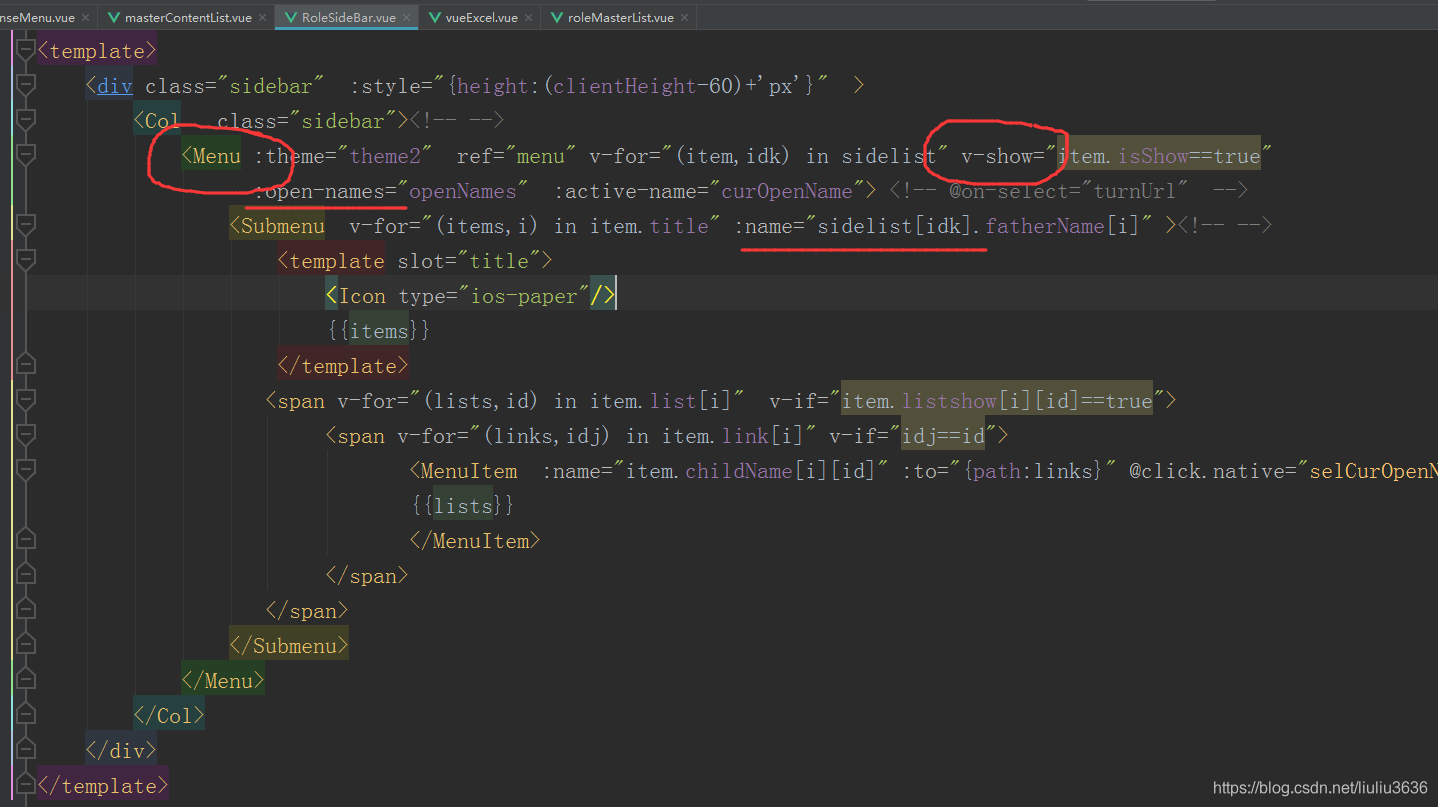Close the masterContentList.vue tab
The image size is (1438, 807).
click(263, 18)
